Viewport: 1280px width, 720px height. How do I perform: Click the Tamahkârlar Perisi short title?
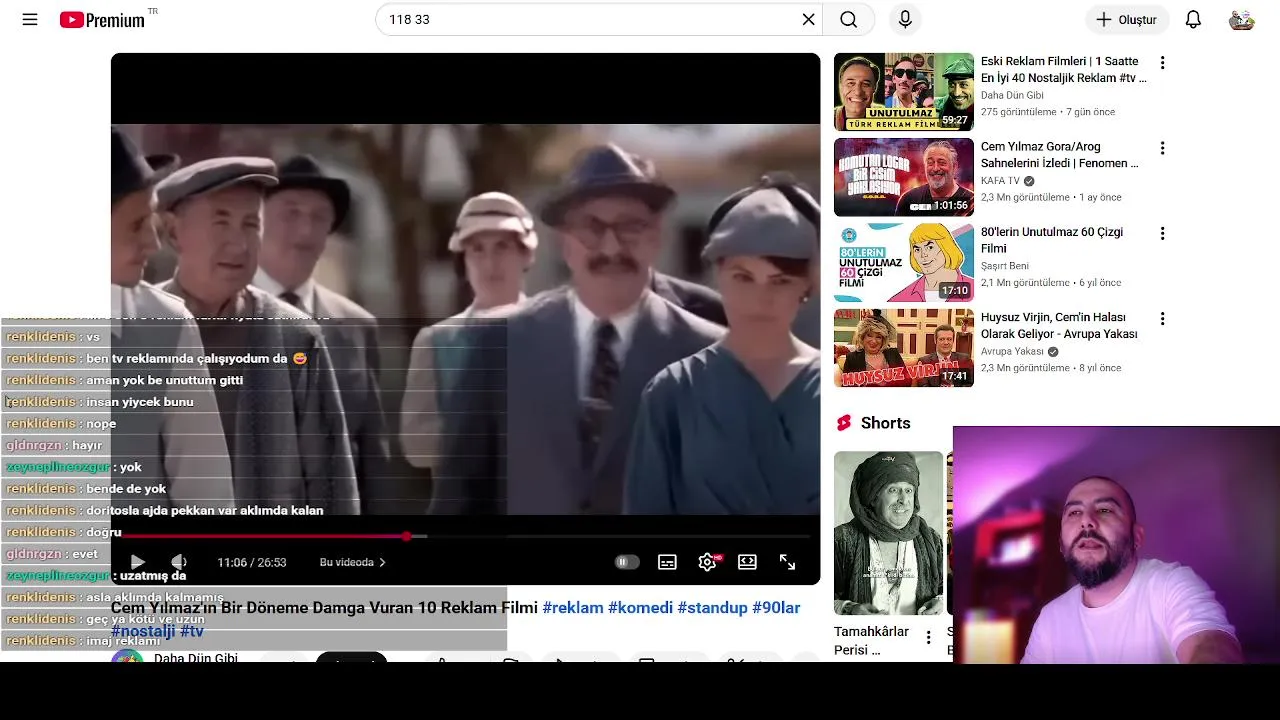[872, 640]
